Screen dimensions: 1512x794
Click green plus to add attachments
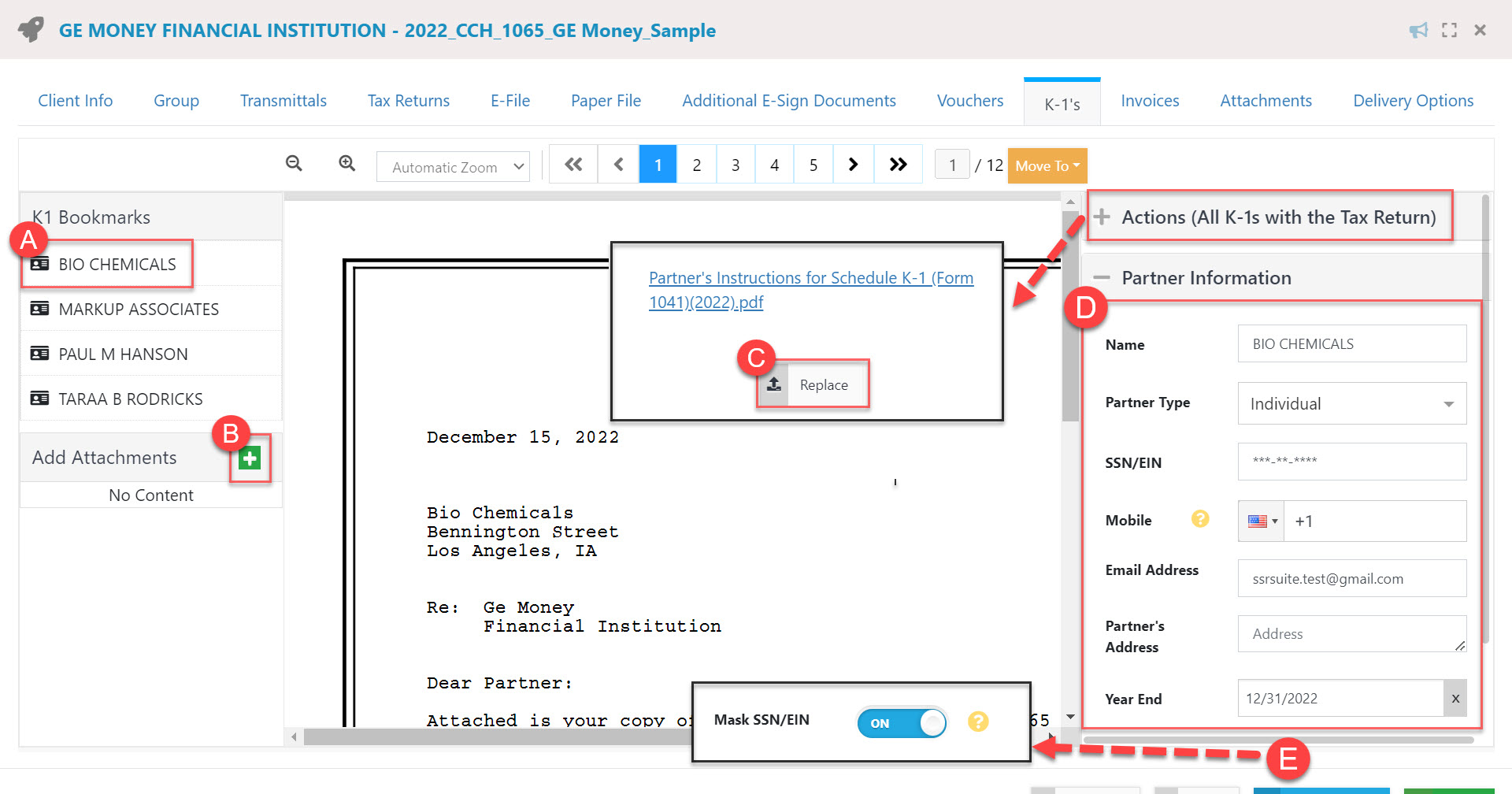point(250,458)
